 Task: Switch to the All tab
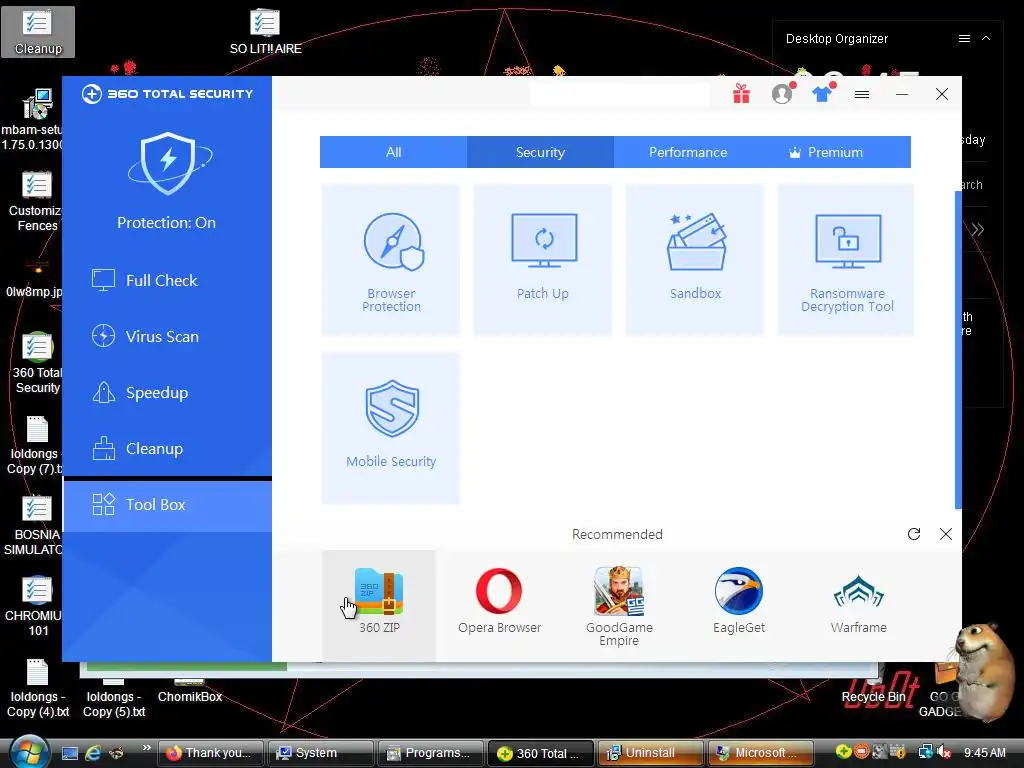(393, 152)
